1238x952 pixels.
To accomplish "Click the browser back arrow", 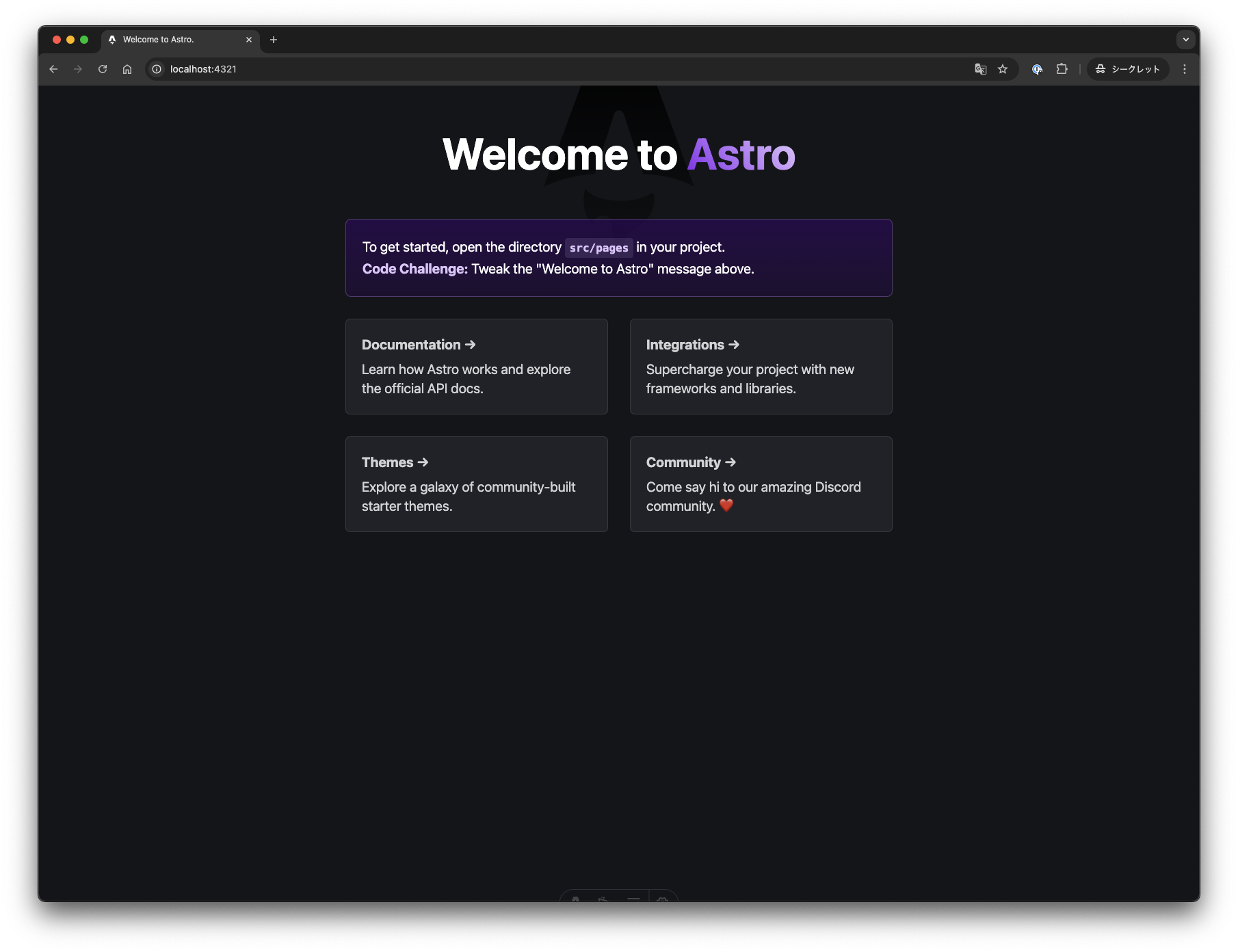I will click(53, 69).
